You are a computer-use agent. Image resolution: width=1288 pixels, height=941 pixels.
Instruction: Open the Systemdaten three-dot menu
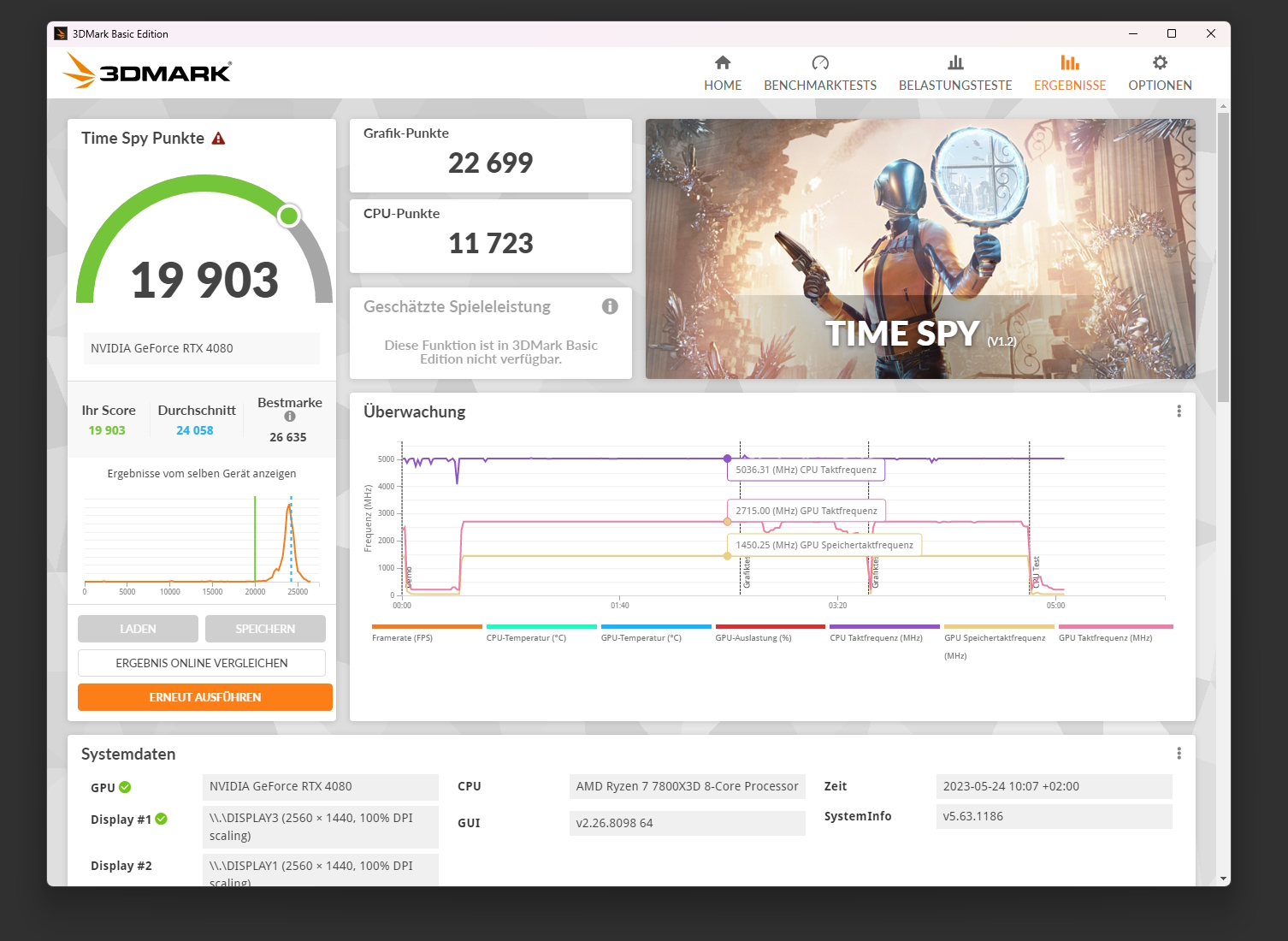pyautogui.click(x=1179, y=754)
